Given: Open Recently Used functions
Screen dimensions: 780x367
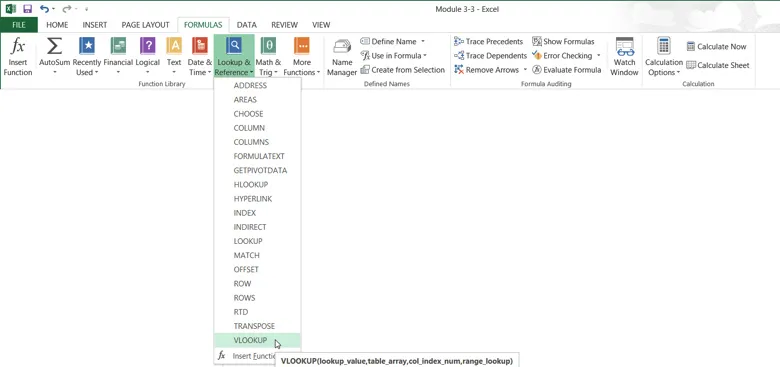Looking at the screenshot, I should 87,57.
